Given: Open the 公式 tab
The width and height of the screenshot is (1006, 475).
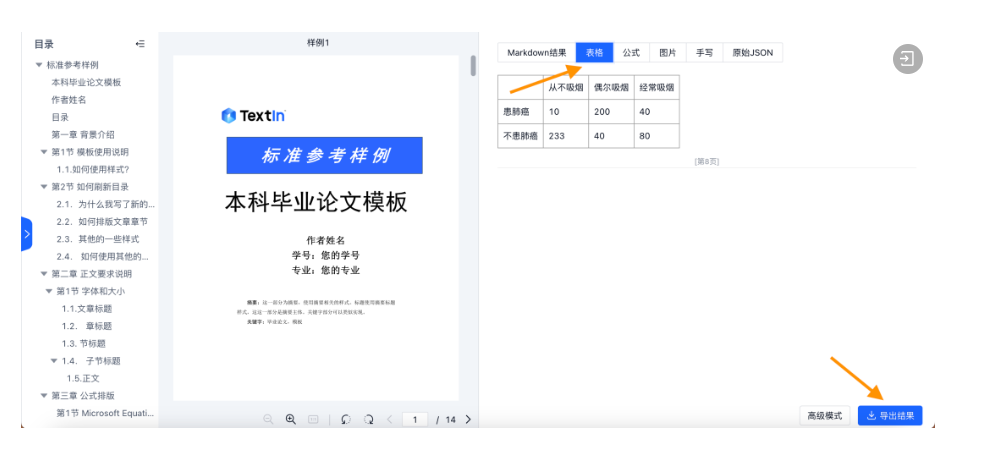Looking at the screenshot, I should pyautogui.click(x=631, y=53).
